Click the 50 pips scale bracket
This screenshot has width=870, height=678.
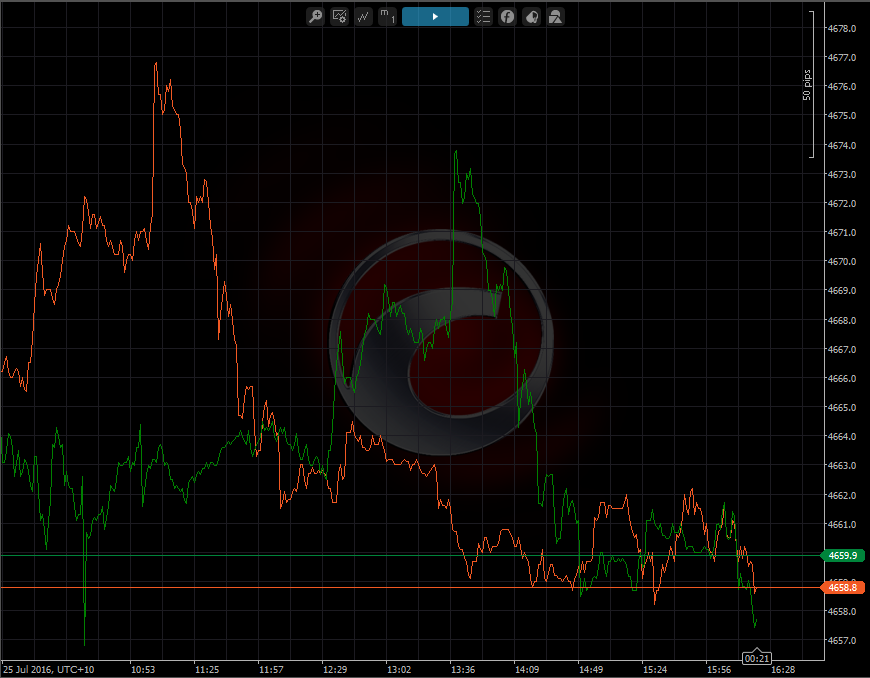tap(809, 84)
